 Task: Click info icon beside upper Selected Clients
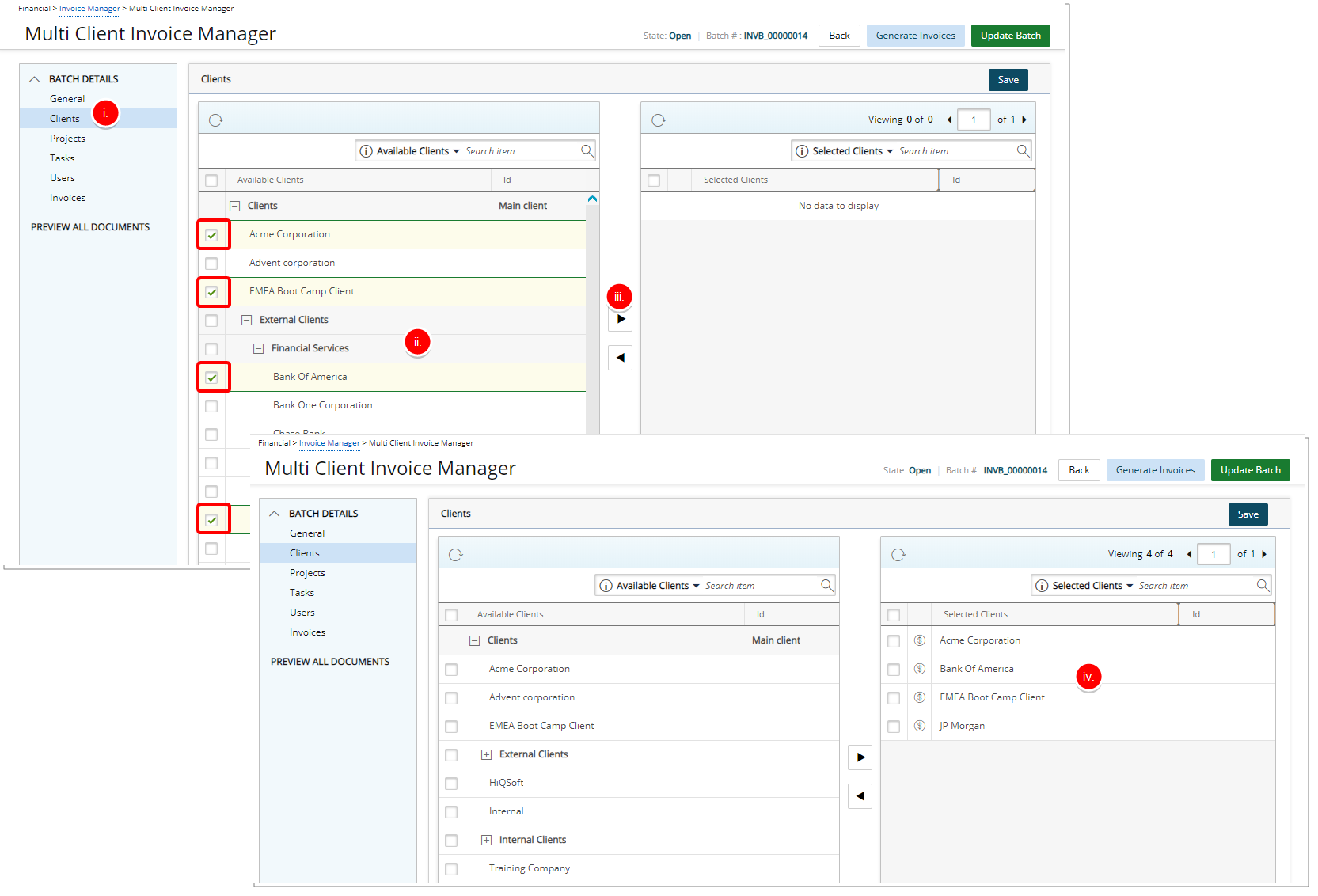click(802, 151)
